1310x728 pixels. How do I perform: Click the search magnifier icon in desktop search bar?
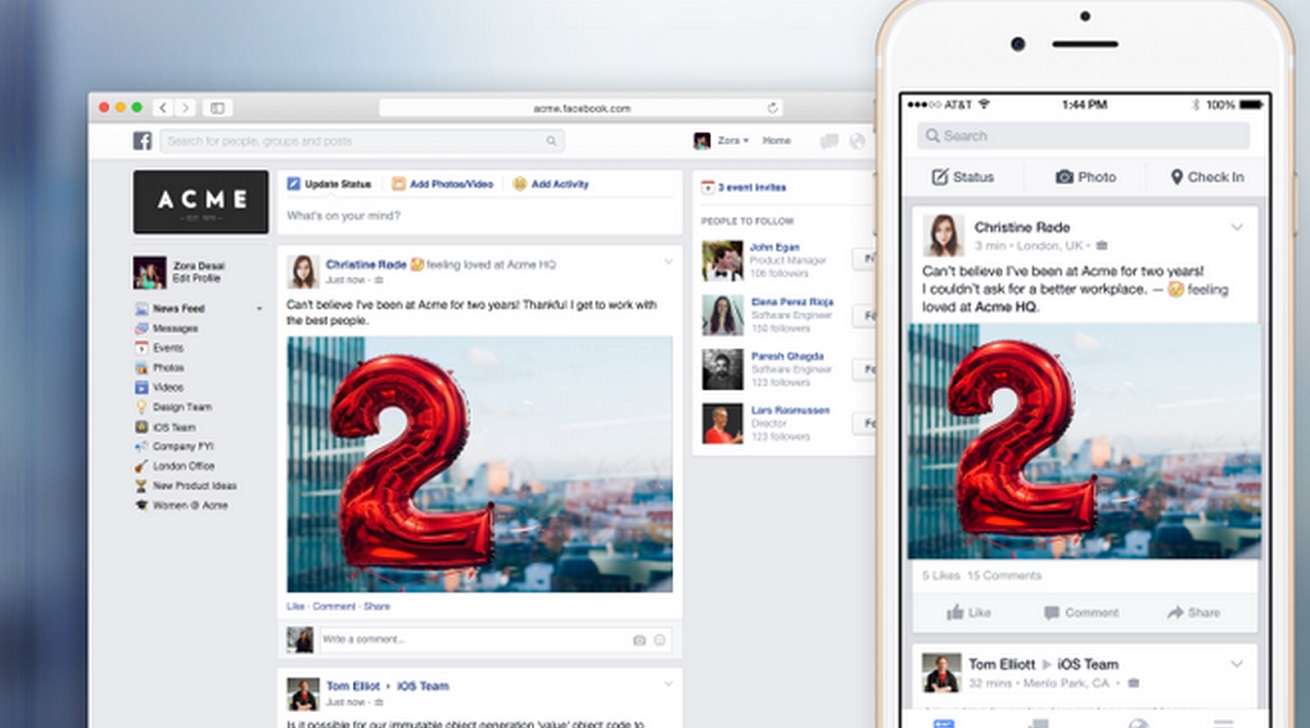(551, 142)
